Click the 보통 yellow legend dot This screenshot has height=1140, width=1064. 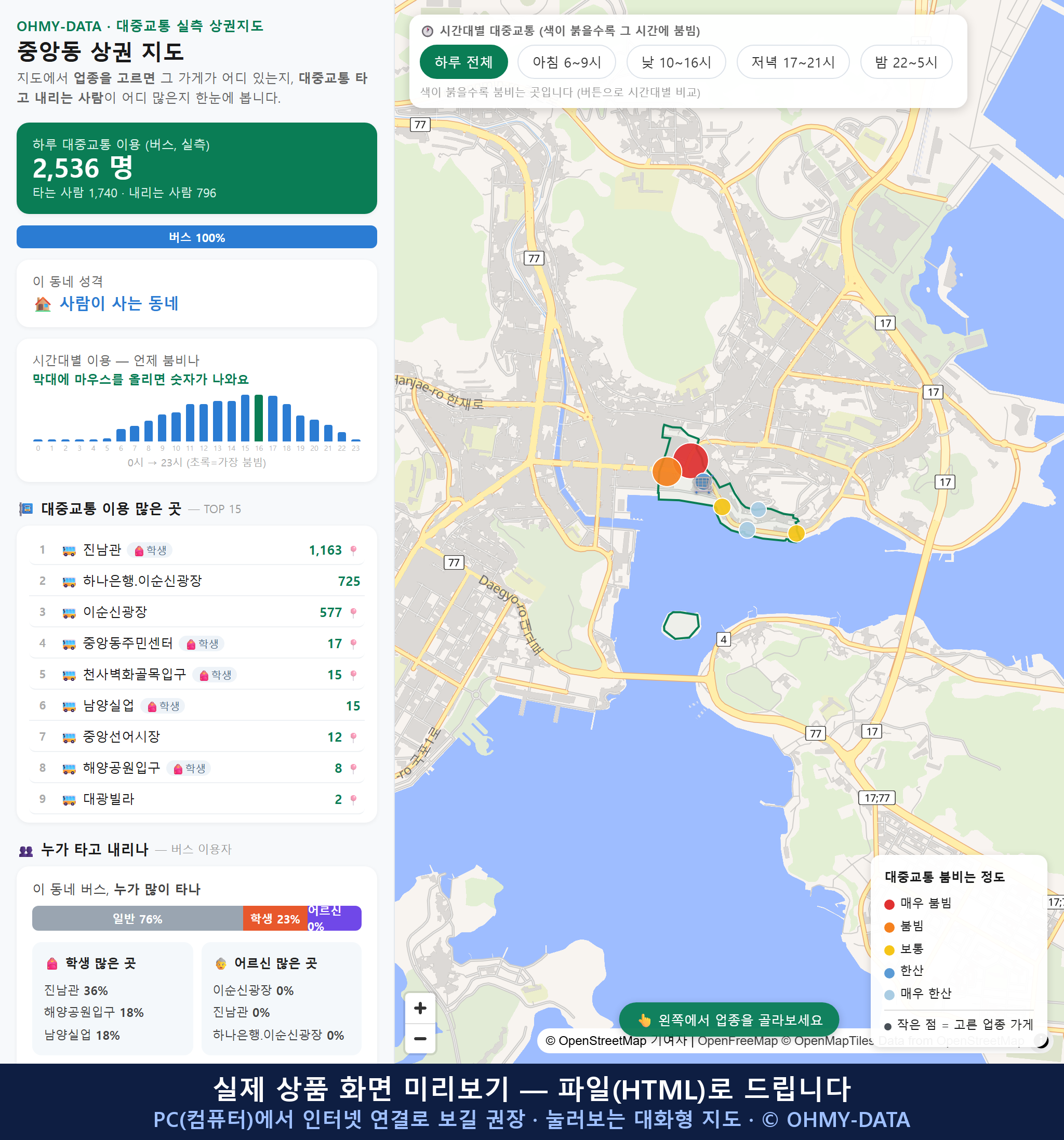click(x=889, y=949)
